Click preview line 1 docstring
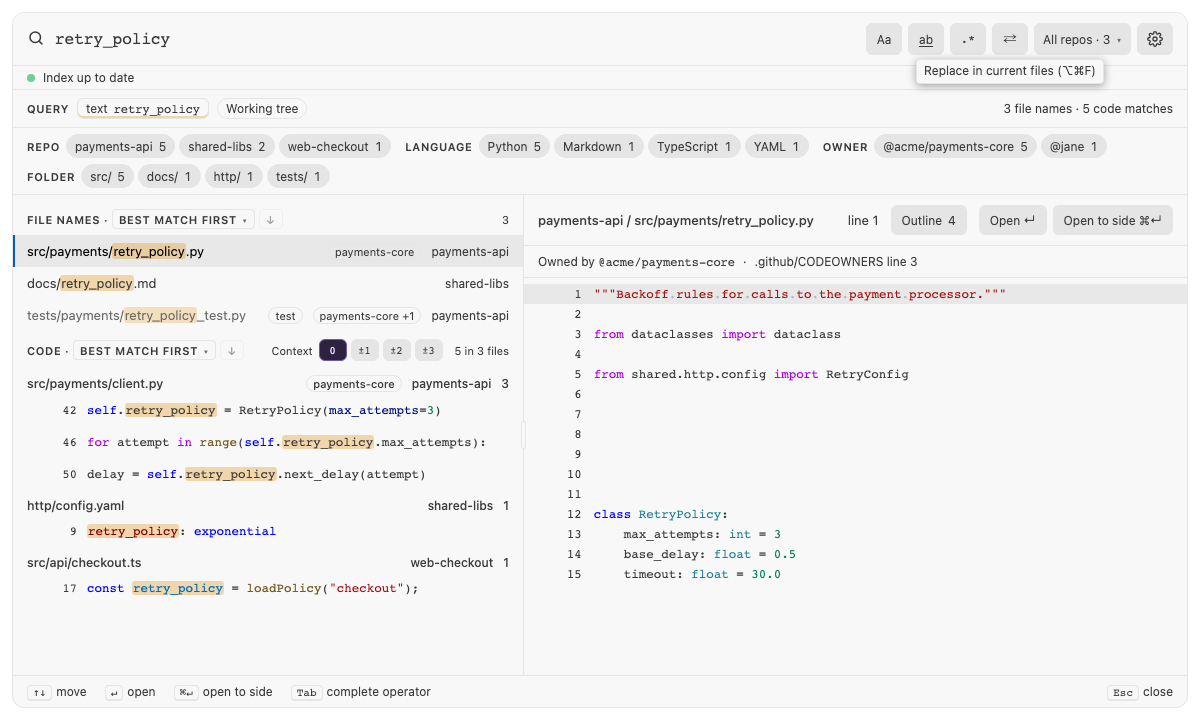 point(855,294)
